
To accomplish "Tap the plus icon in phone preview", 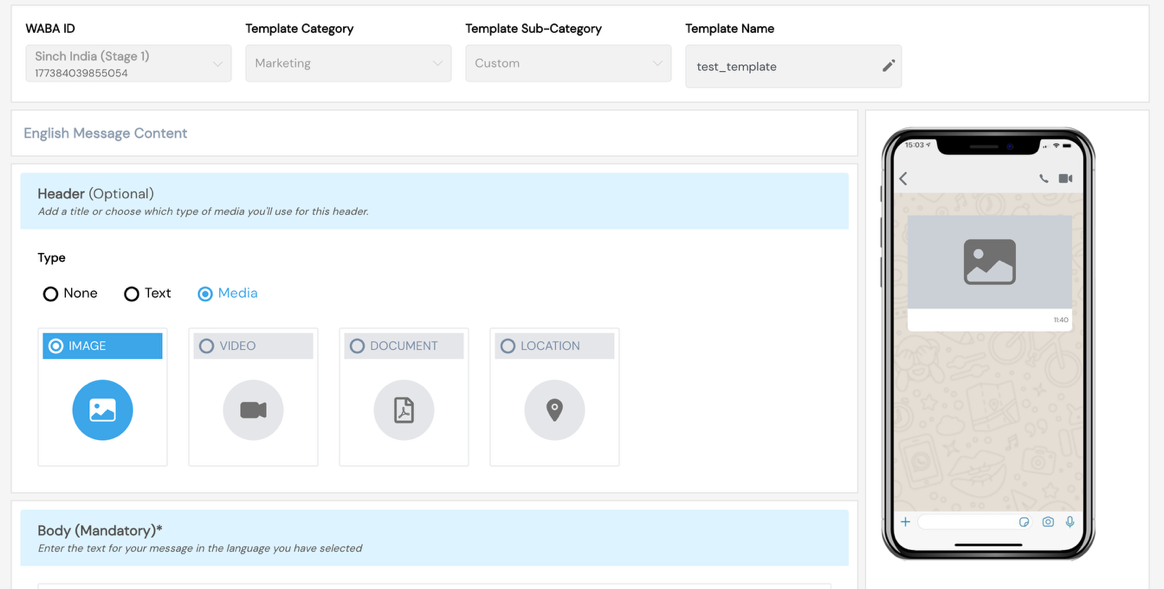I will click(906, 521).
